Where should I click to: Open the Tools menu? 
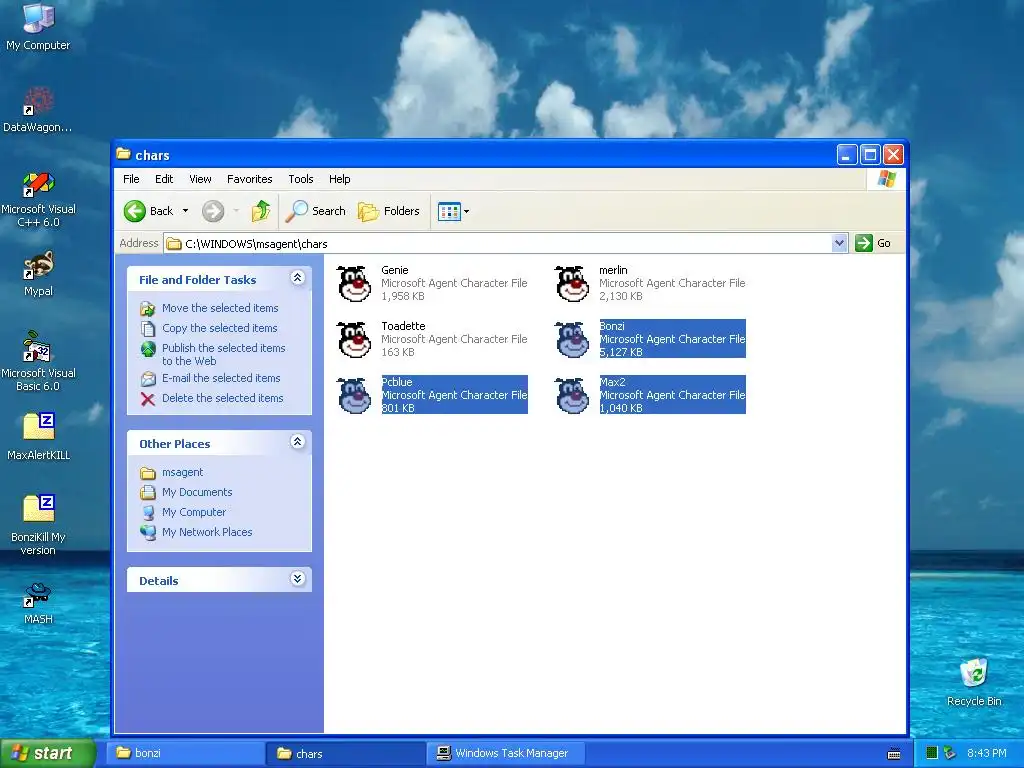click(x=301, y=179)
